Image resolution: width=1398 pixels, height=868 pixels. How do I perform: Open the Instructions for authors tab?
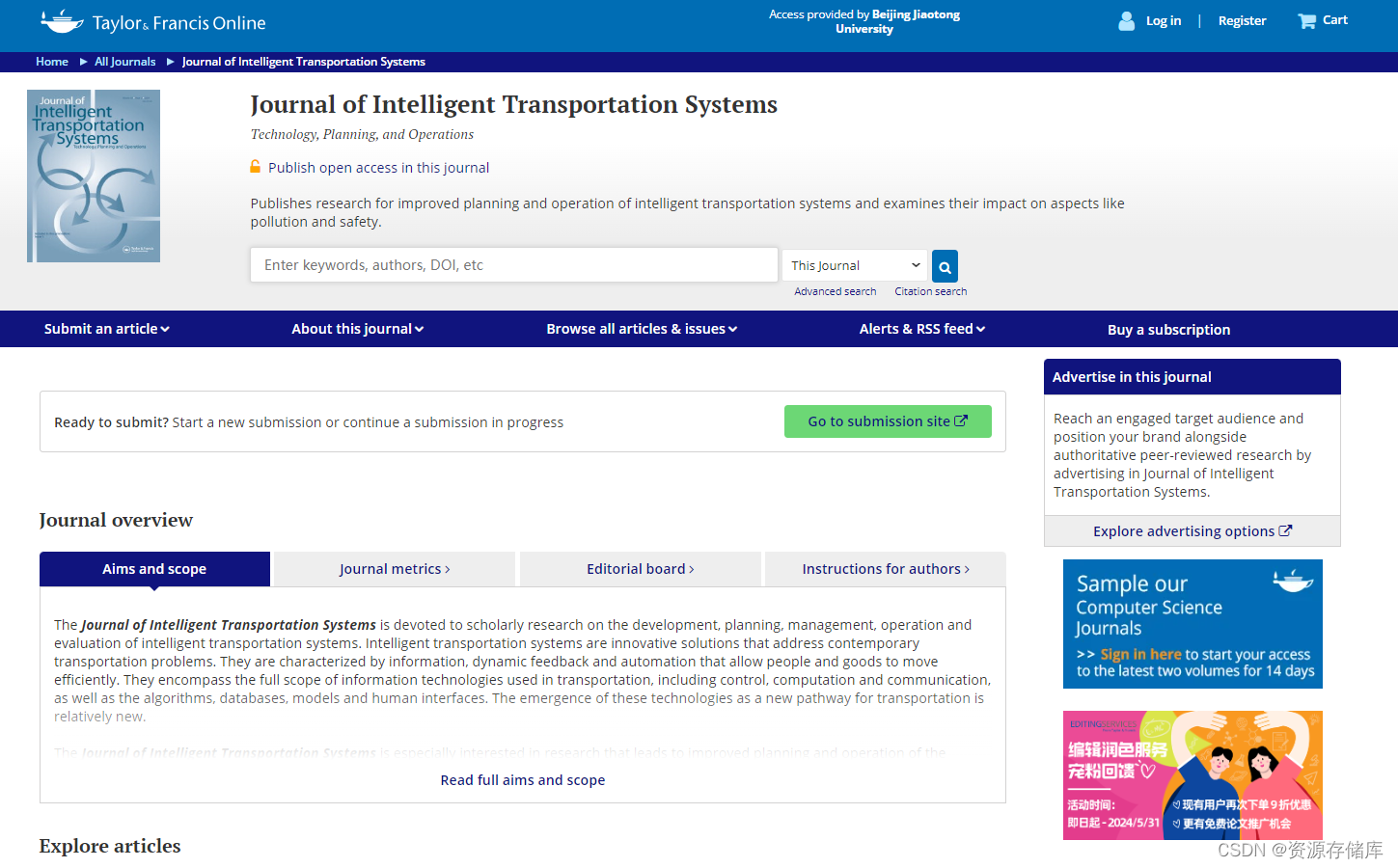[x=886, y=569]
